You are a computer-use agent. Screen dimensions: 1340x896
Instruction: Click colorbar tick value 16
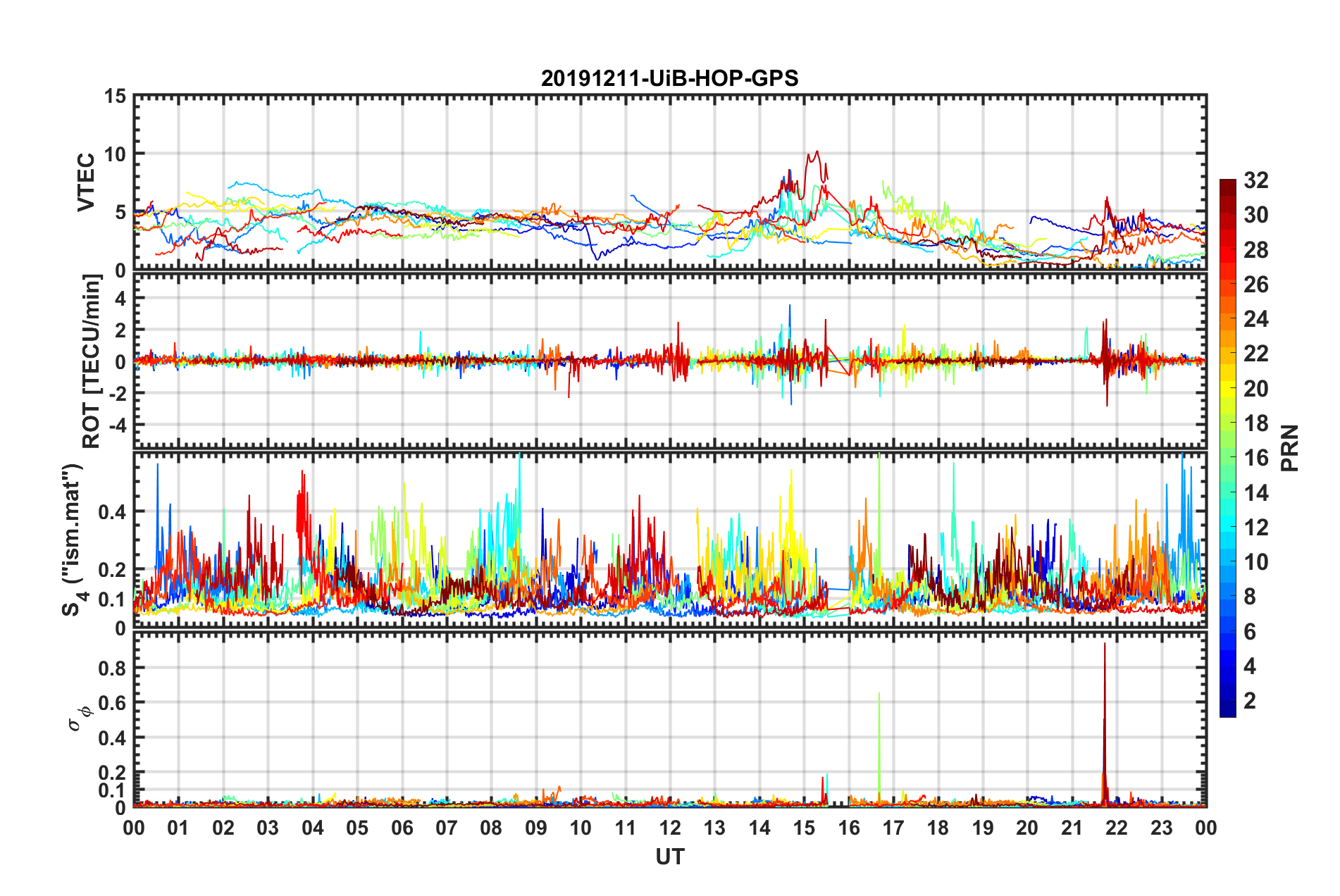pos(1255,458)
